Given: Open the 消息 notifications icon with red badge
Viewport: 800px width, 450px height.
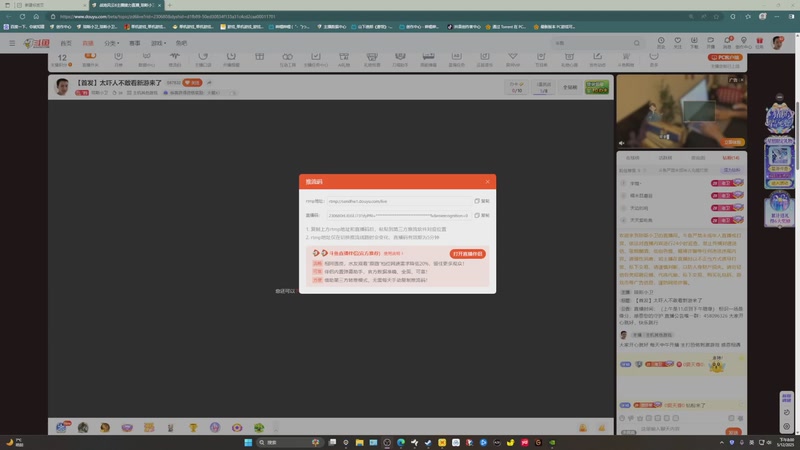Looking at the screenshot, I should pos(727,42).
